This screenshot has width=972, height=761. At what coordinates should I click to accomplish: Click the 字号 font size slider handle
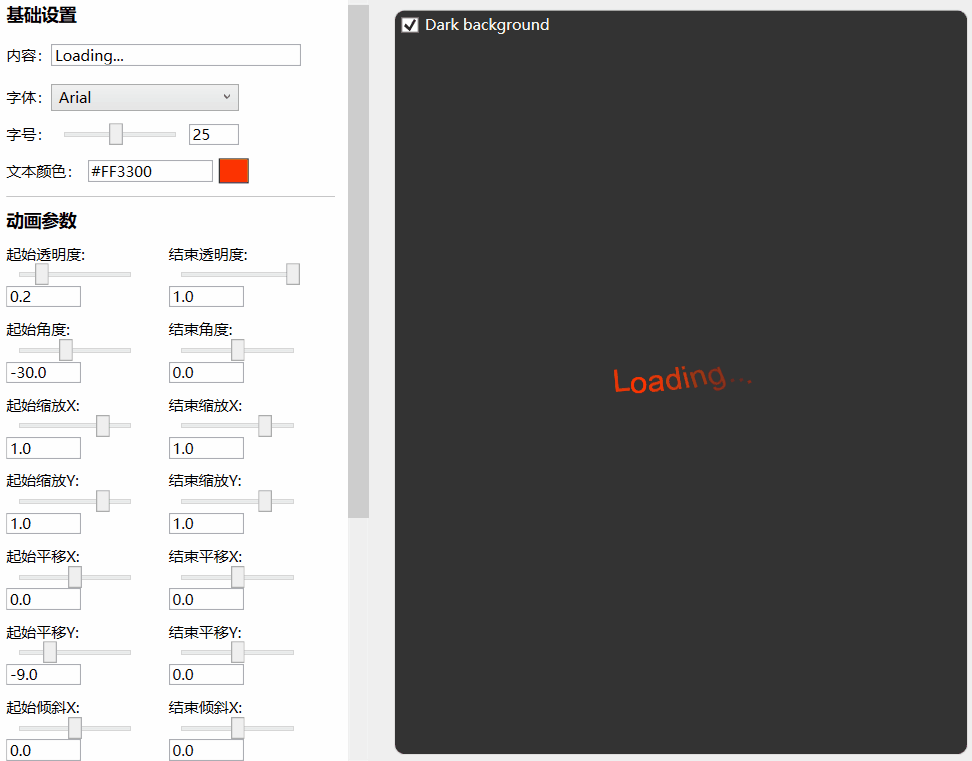click(x=117, y=133)
